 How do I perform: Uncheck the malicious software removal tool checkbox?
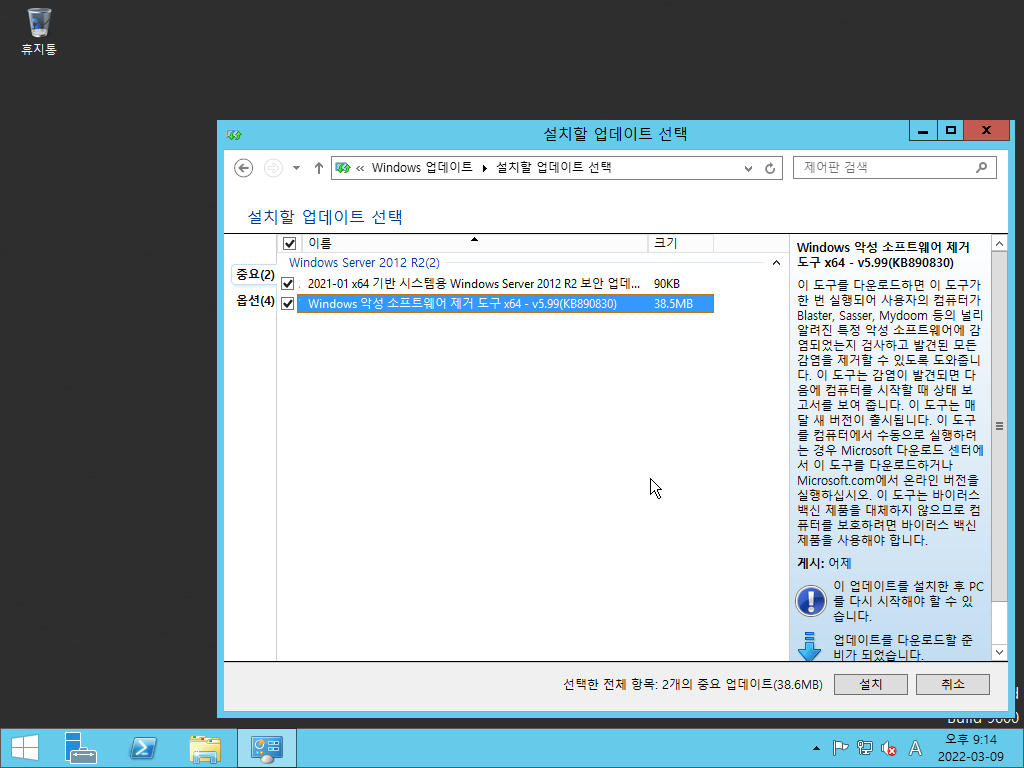coord(287,304)
